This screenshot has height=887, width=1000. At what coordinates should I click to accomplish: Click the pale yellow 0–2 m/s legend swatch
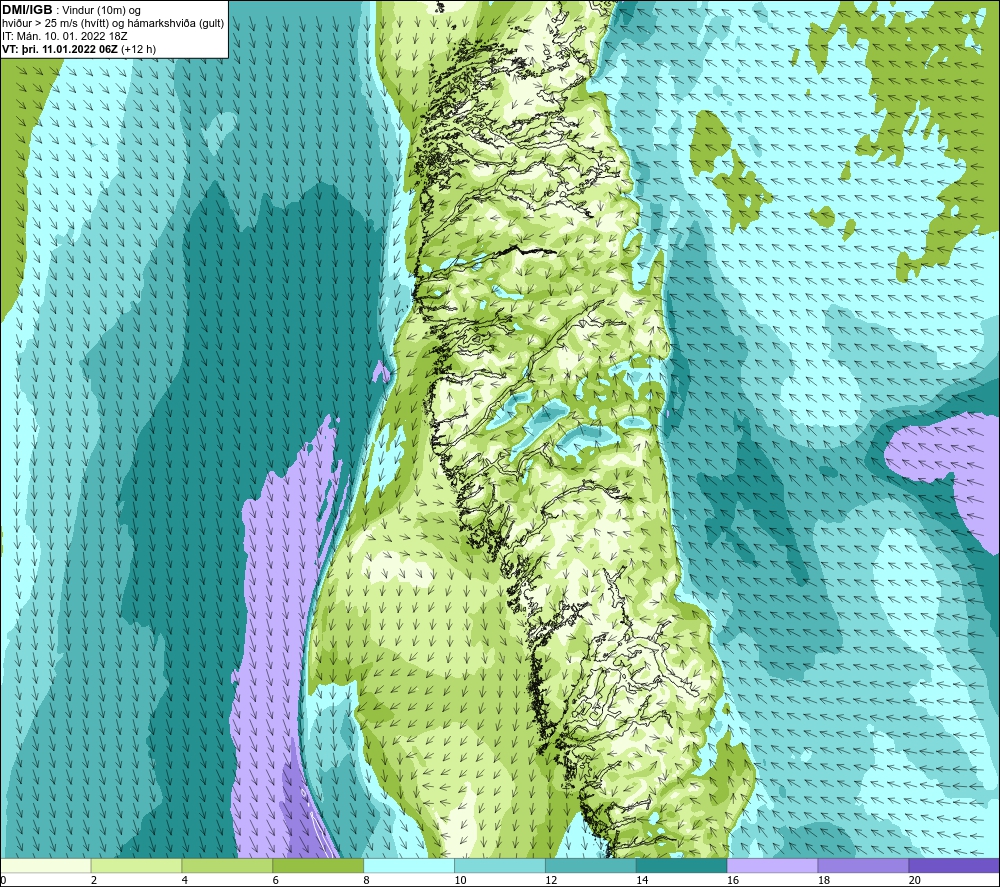pos(45,866)
